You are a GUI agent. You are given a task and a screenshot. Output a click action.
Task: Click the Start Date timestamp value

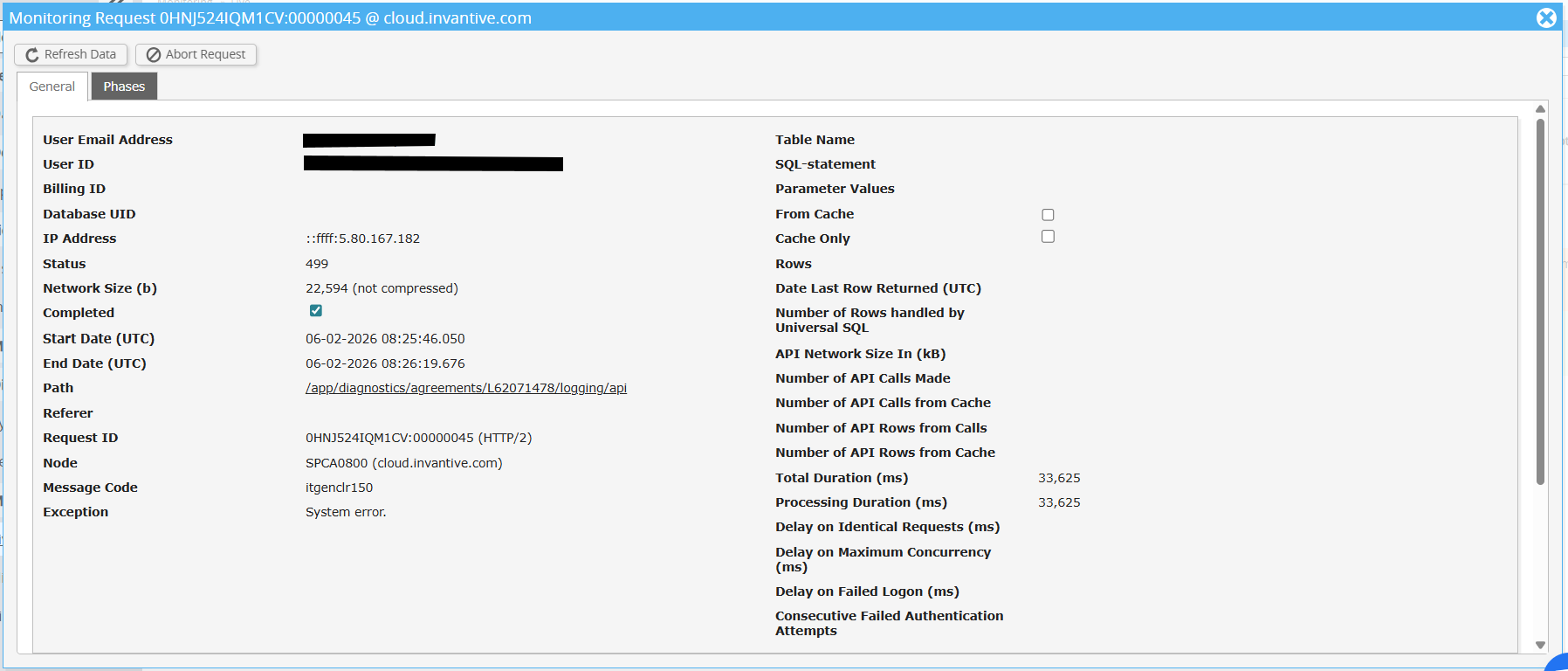click(x=385, y=339)
